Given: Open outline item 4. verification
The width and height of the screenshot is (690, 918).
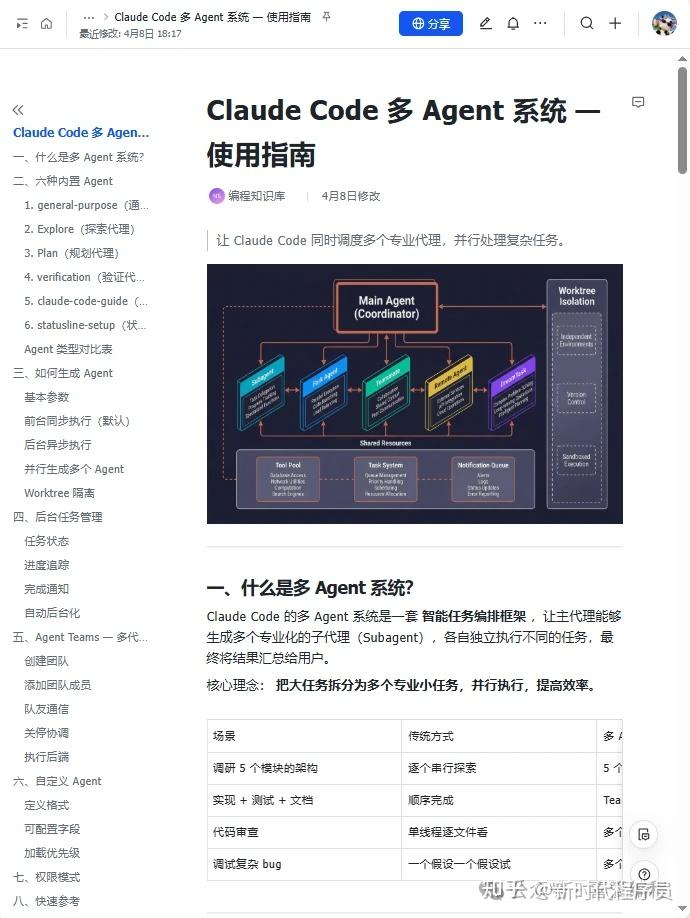Looking at the screenshot, I should (x=84, y=277).
